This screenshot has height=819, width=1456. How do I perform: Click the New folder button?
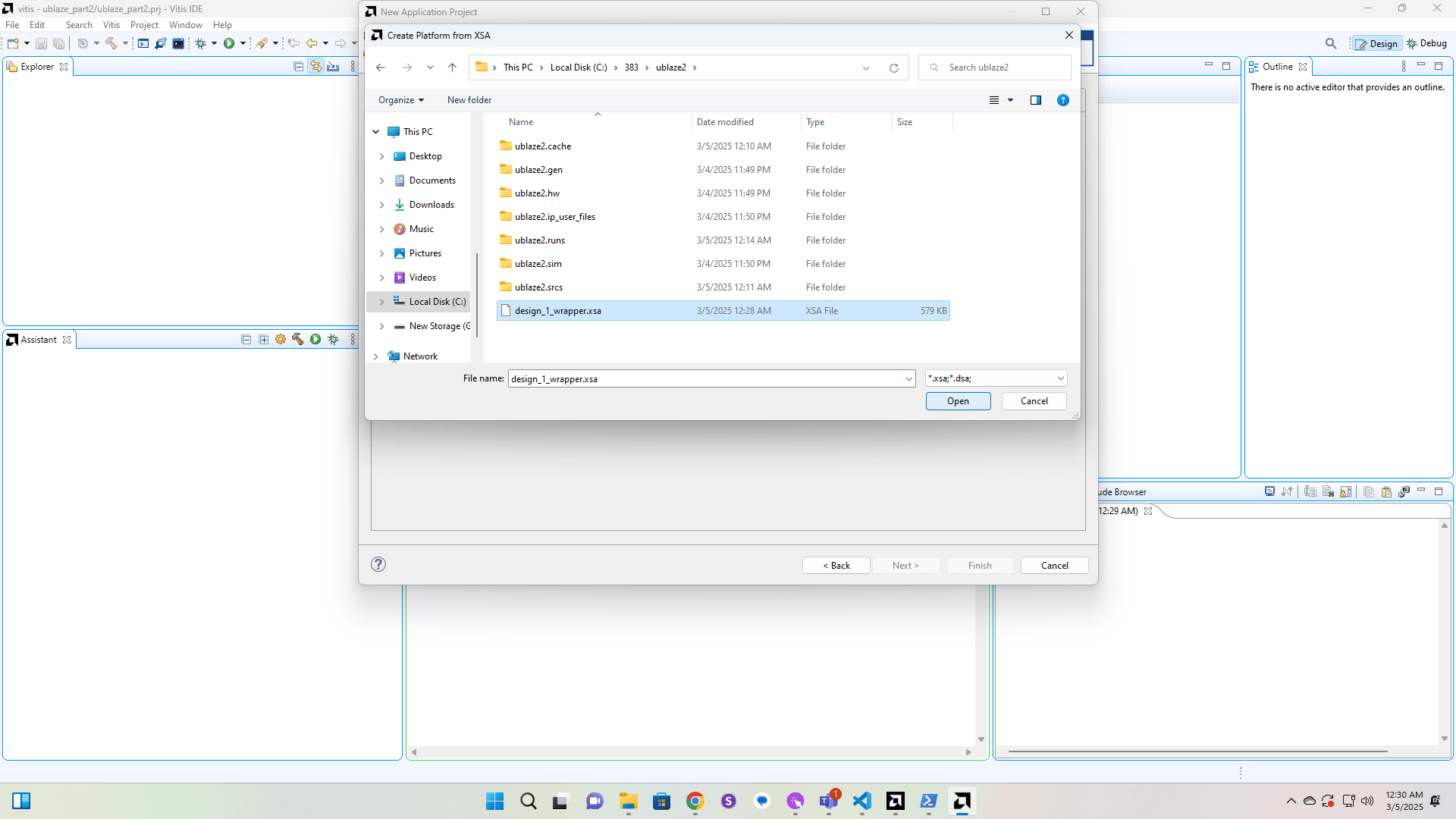(469, 100)
